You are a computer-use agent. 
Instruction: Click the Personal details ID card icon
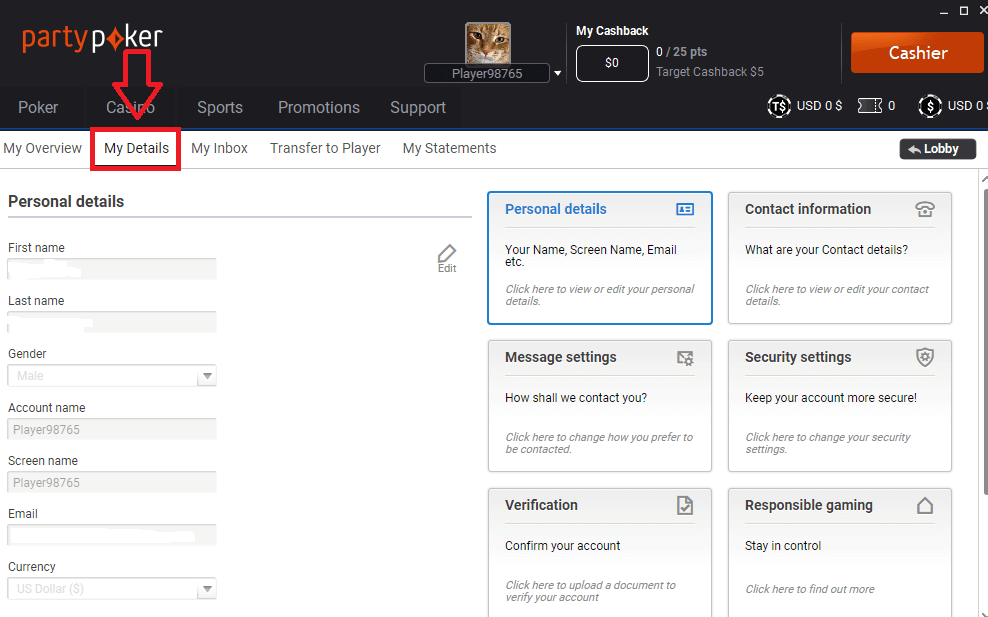pyautogui.click(x=685, y=209)
